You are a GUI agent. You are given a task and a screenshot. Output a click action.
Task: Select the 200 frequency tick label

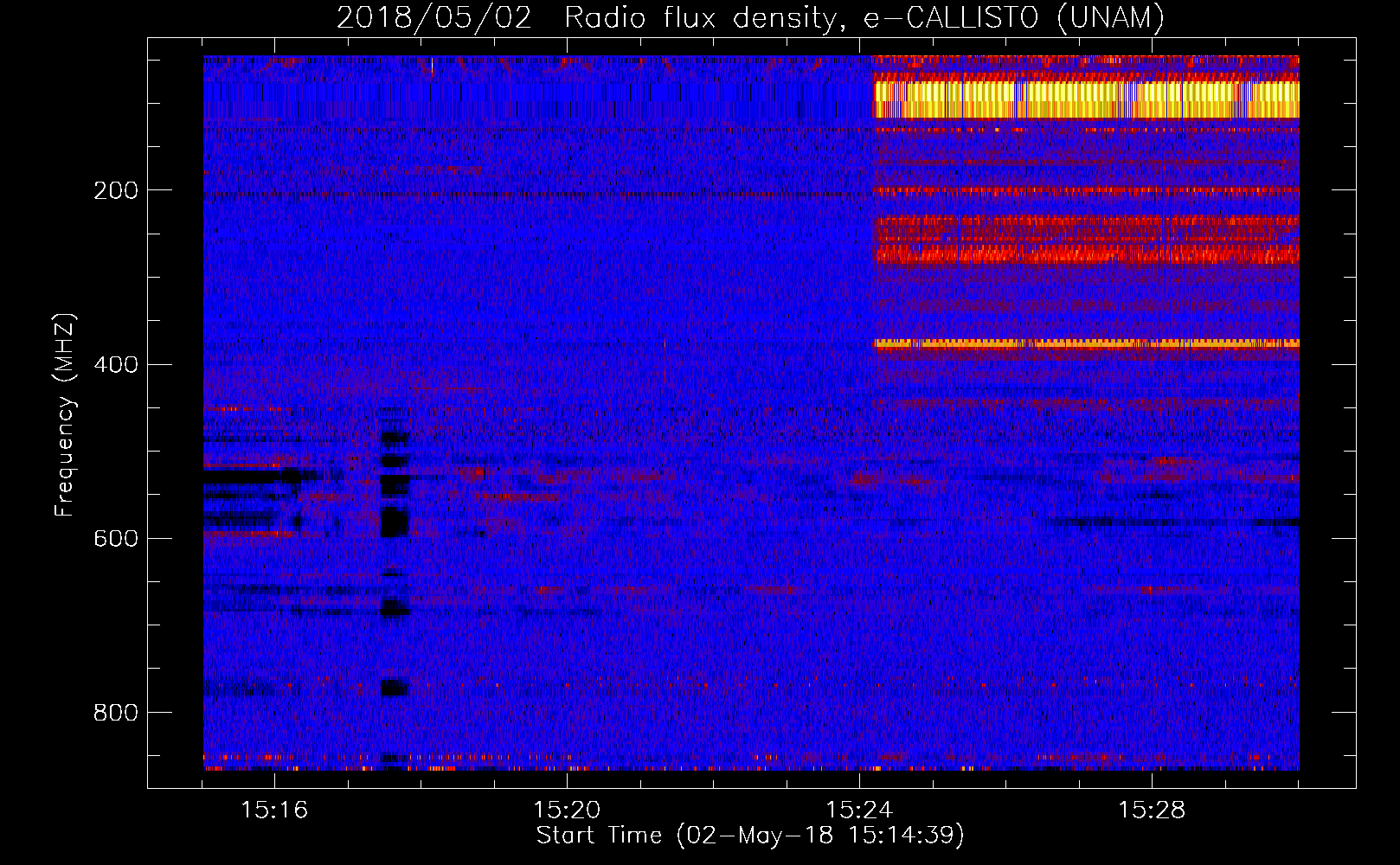coord(115,190)
